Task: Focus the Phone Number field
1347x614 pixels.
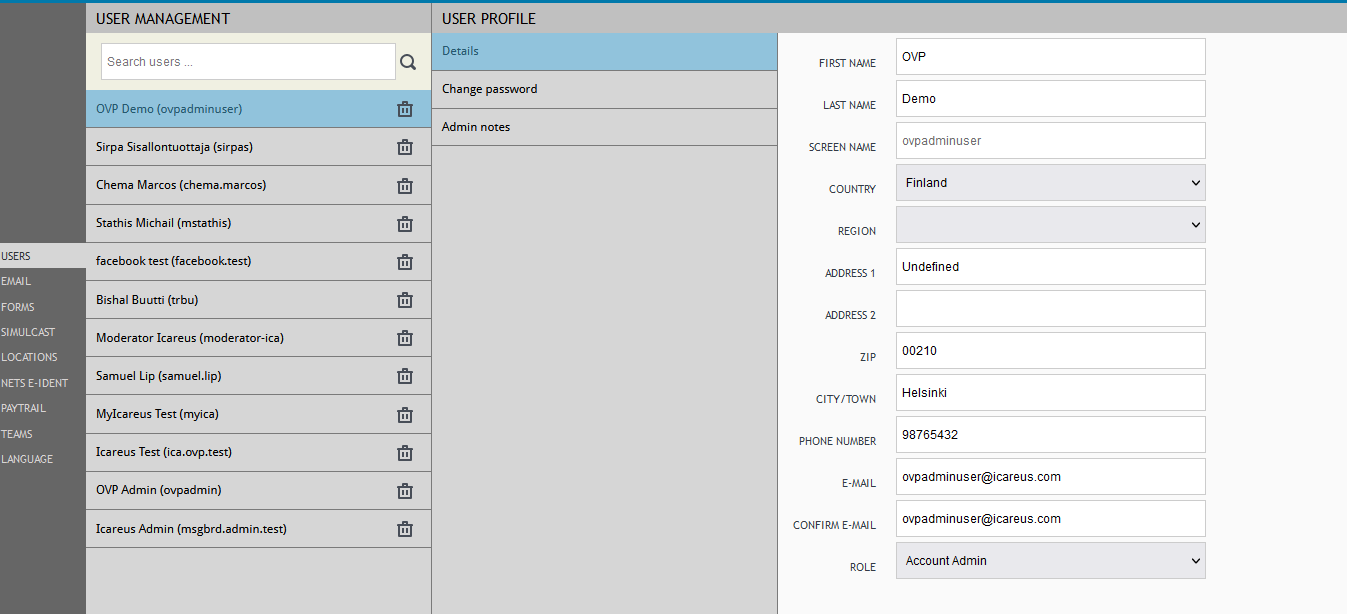Action: (1050, 435)
